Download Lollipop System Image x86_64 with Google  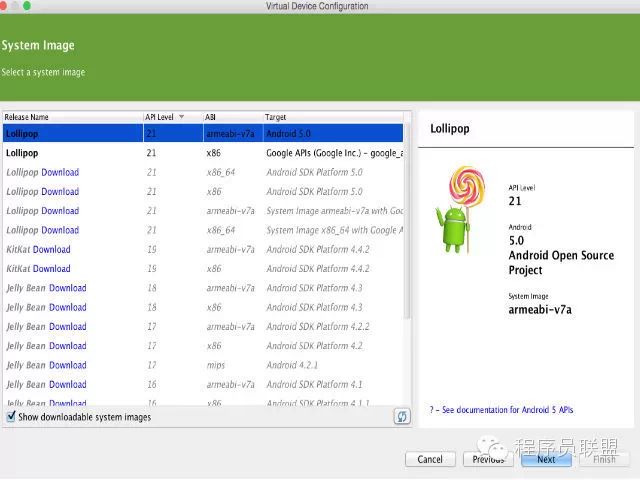pos(60,230)
